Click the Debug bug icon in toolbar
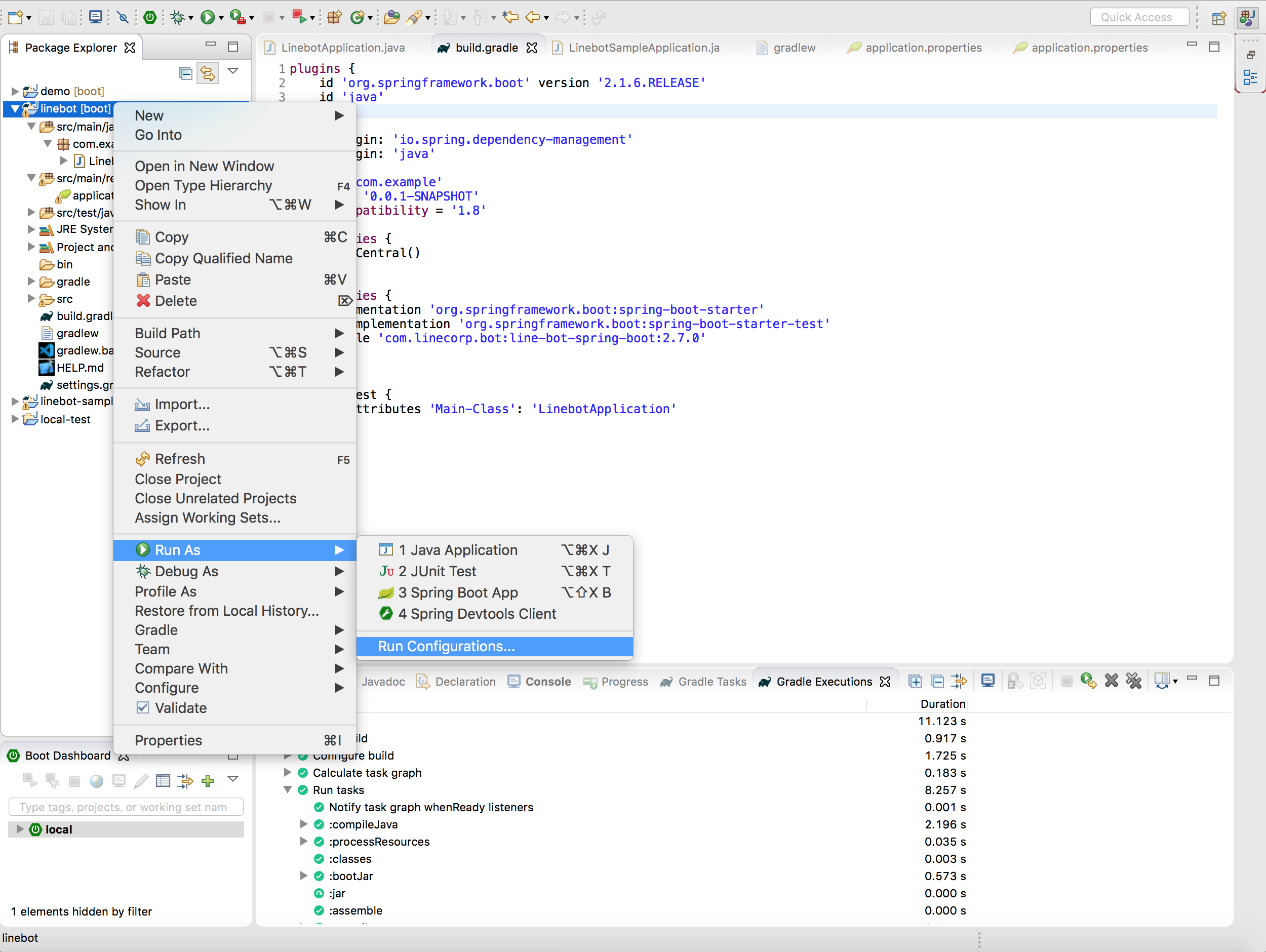The image size is (1266, 952). (x=177, y=17)
